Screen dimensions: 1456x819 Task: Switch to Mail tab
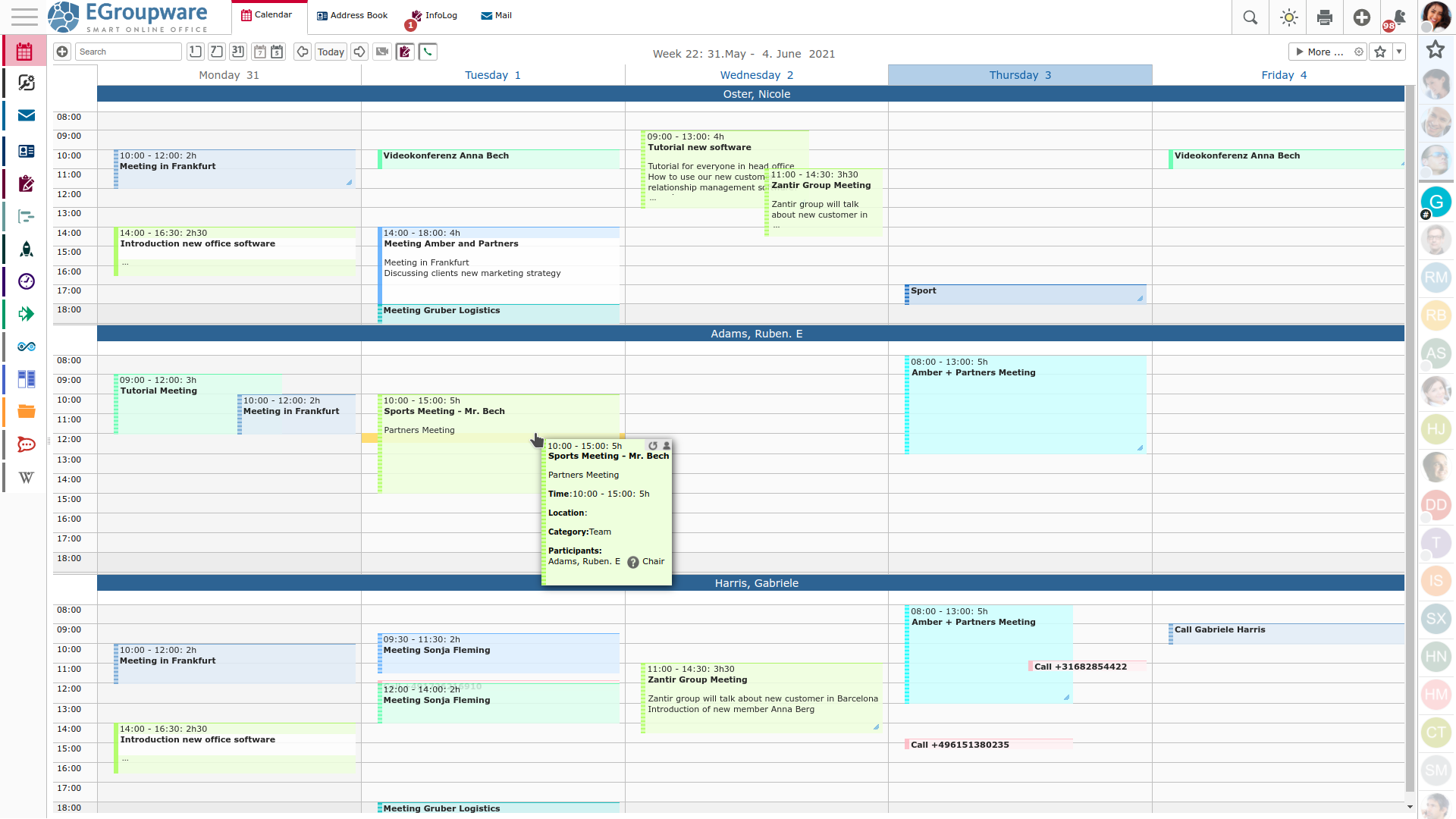coord(497,15)
